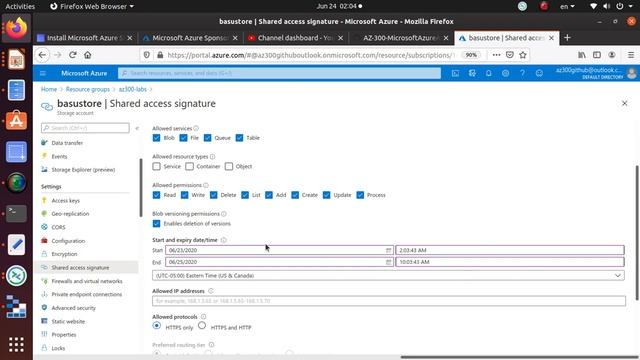
Task: Open directory and subscription filter icon
Action: [472, 73]
